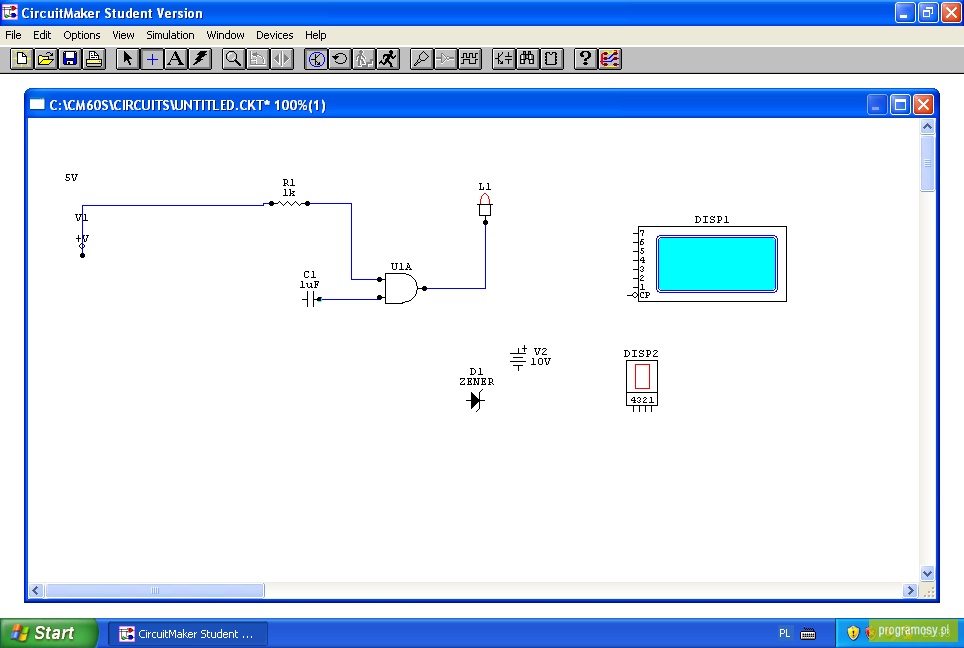
Task: Click the document system-menu icon in UNTITLED.CKT title bar
Action: coord(37,105)
